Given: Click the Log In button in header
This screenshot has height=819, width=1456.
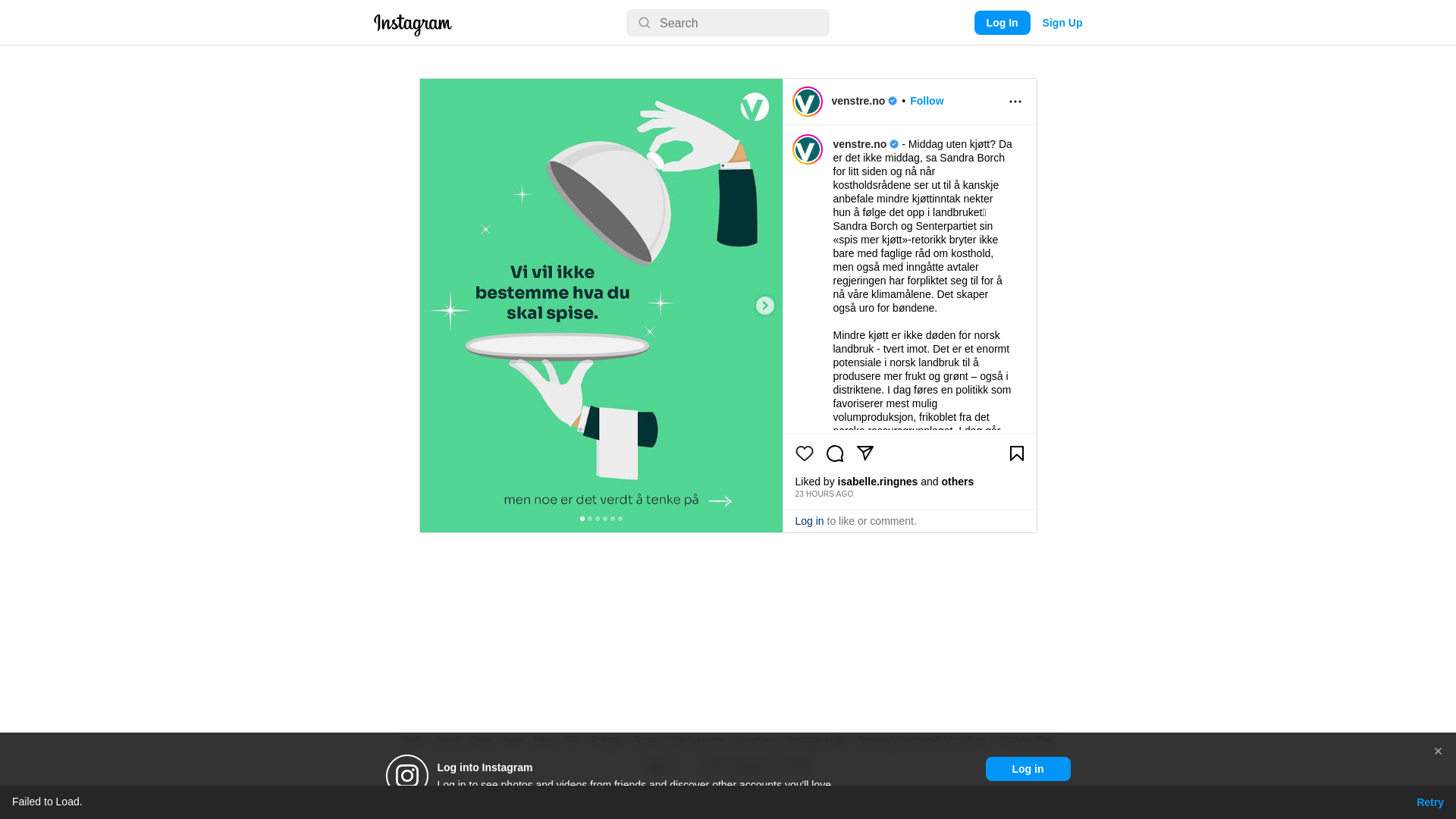Looking at the screenshot, I should (1002, 23).
